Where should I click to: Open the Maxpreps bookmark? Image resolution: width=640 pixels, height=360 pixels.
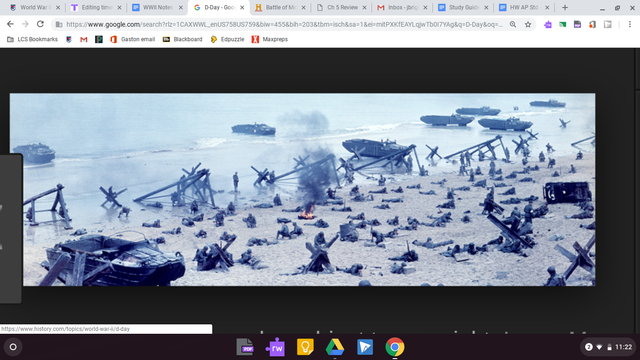click(x=270, y=39)
